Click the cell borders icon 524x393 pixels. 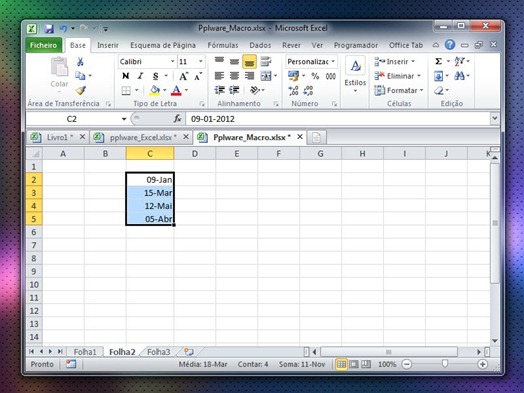(126, 90)
